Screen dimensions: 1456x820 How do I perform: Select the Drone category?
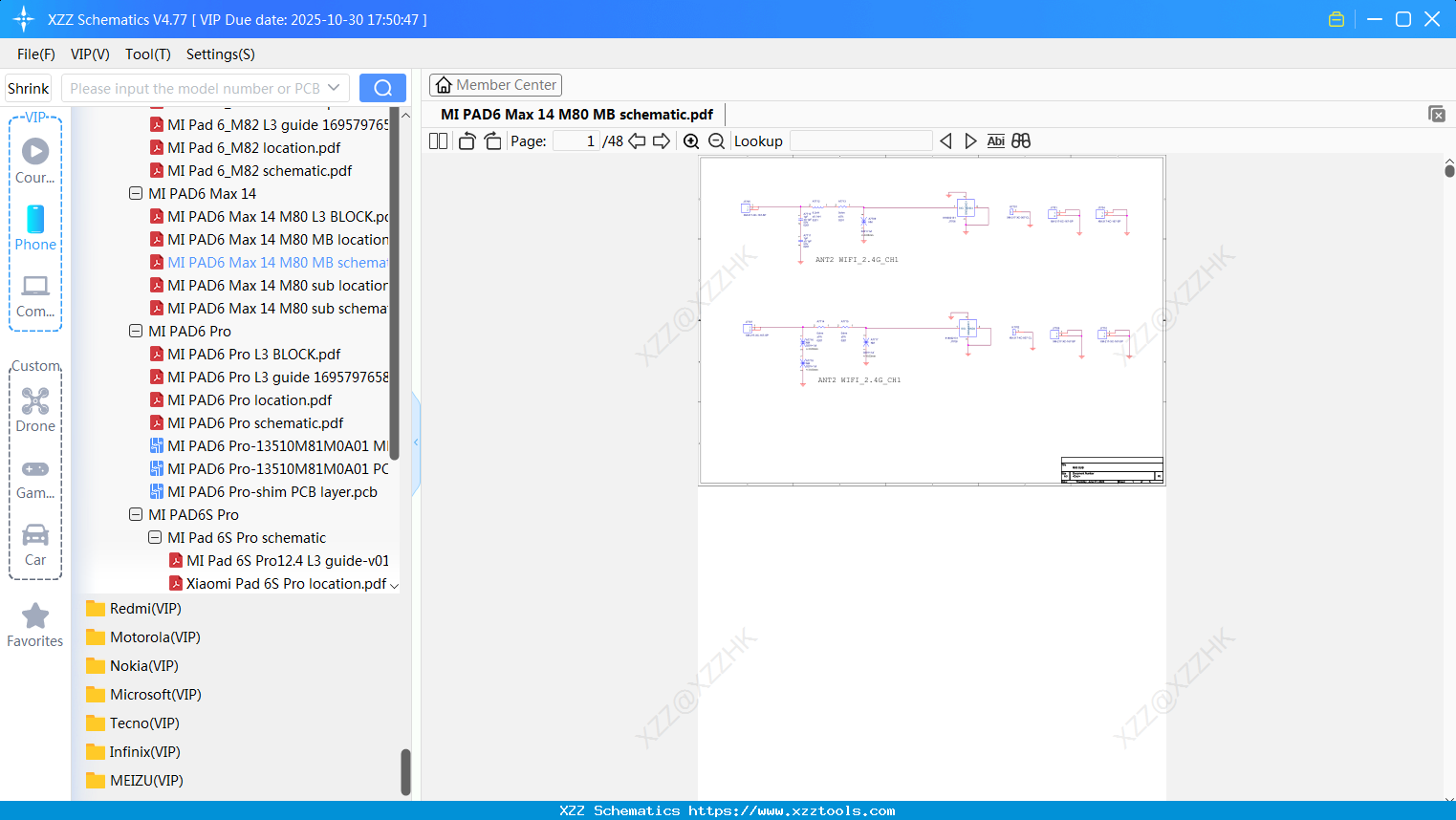35,410
